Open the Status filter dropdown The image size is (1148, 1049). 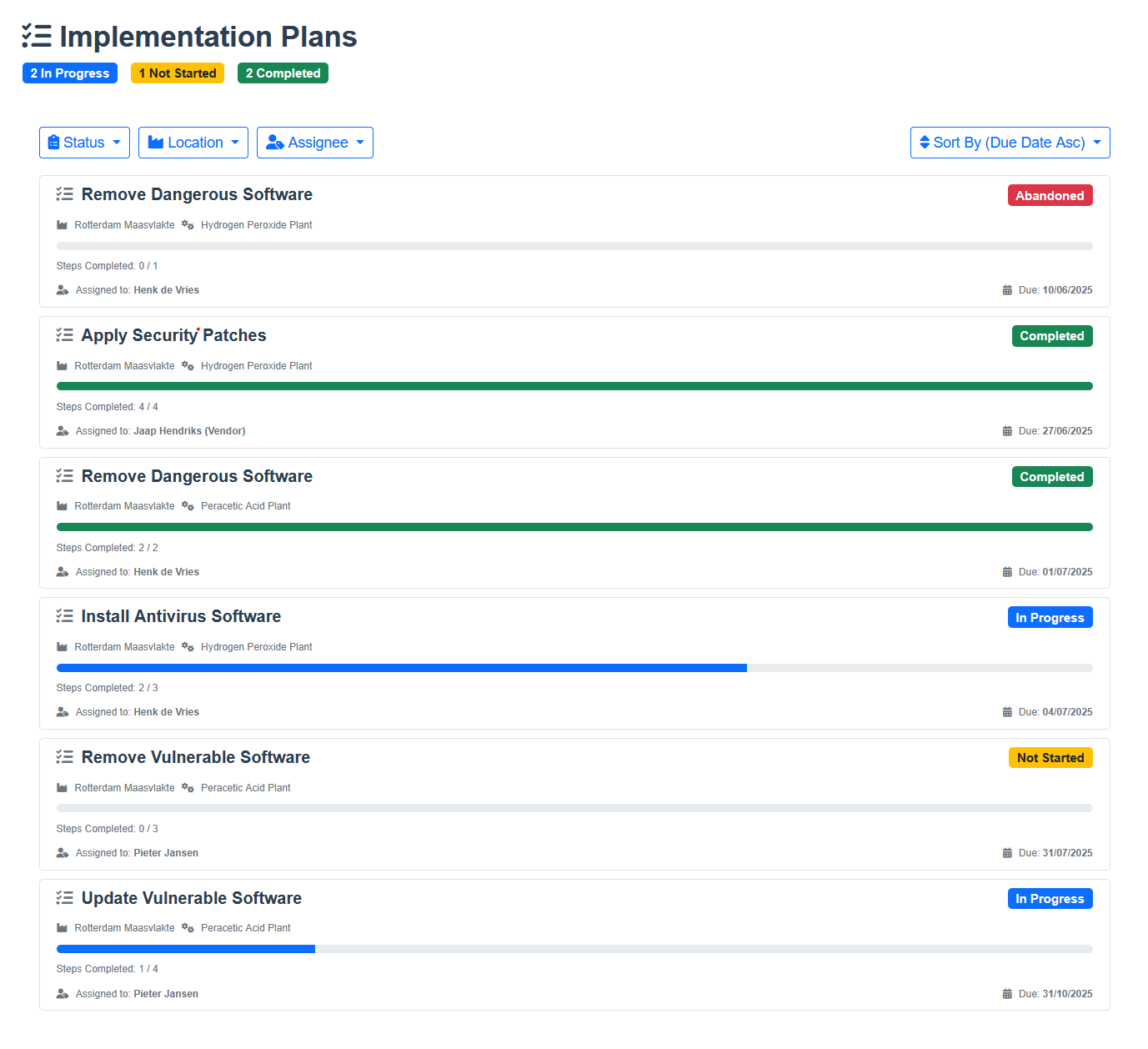(x=84, y=143)
